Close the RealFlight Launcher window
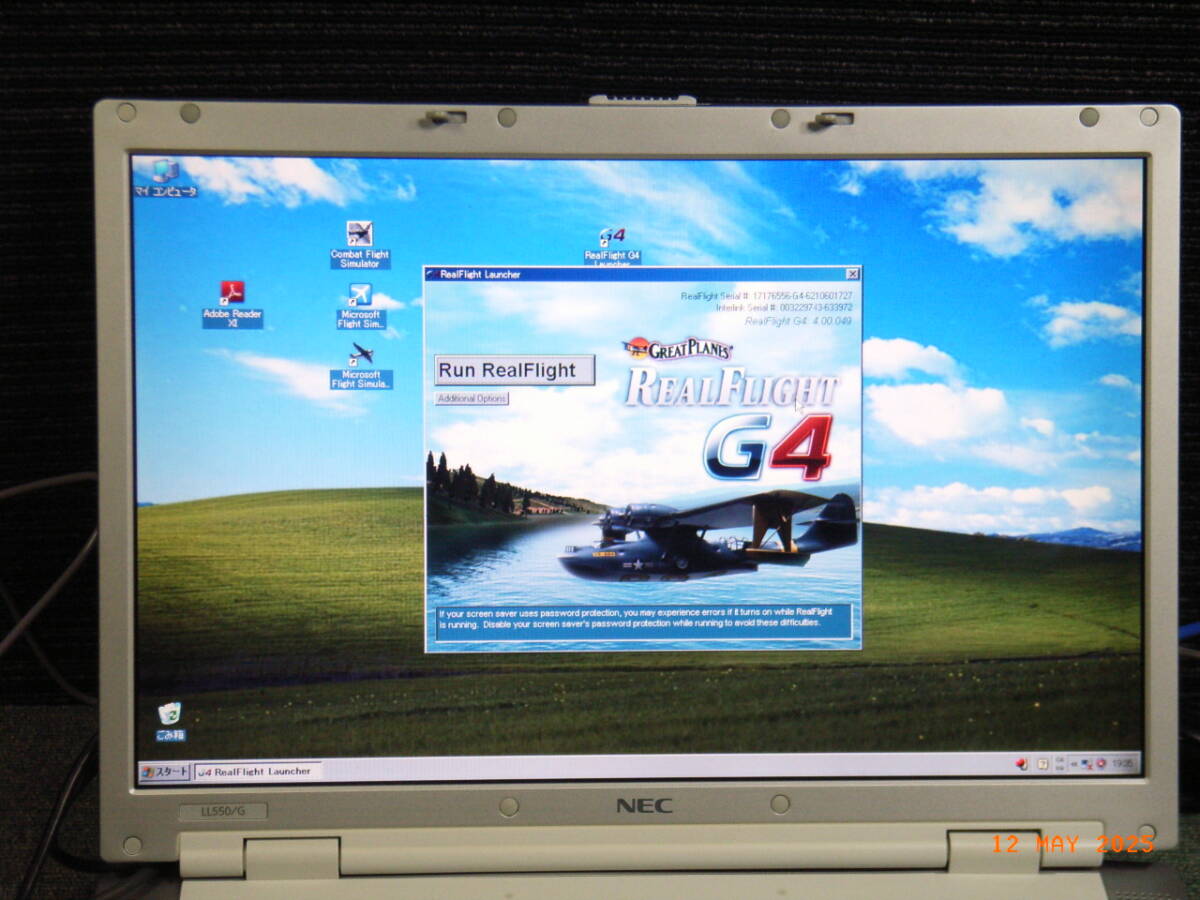The width and height of the screenshot is (1200, 900). [852, 273]
